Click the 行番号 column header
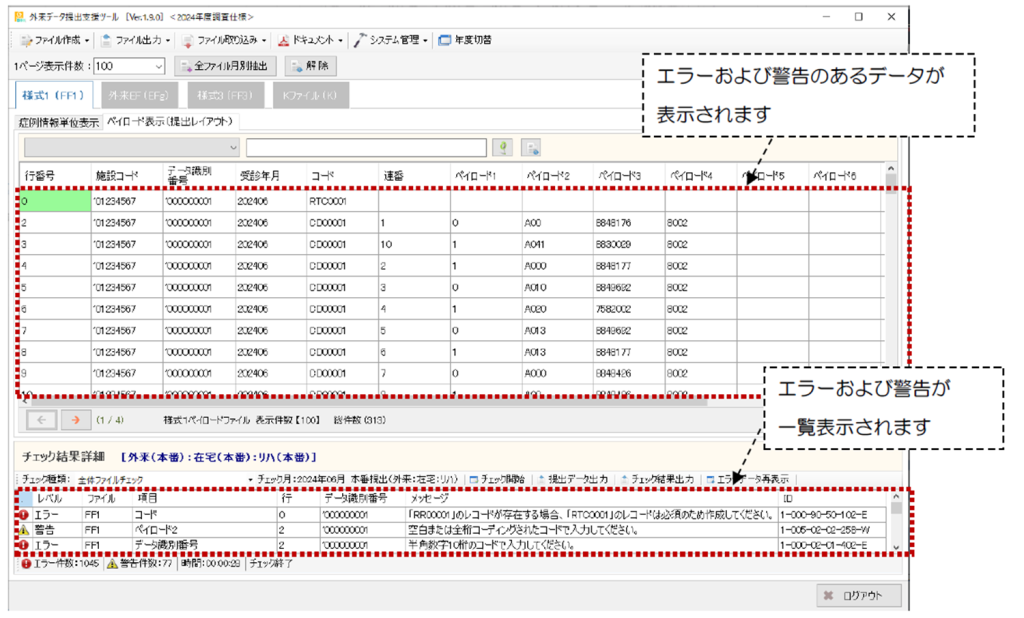 (55, 176)
